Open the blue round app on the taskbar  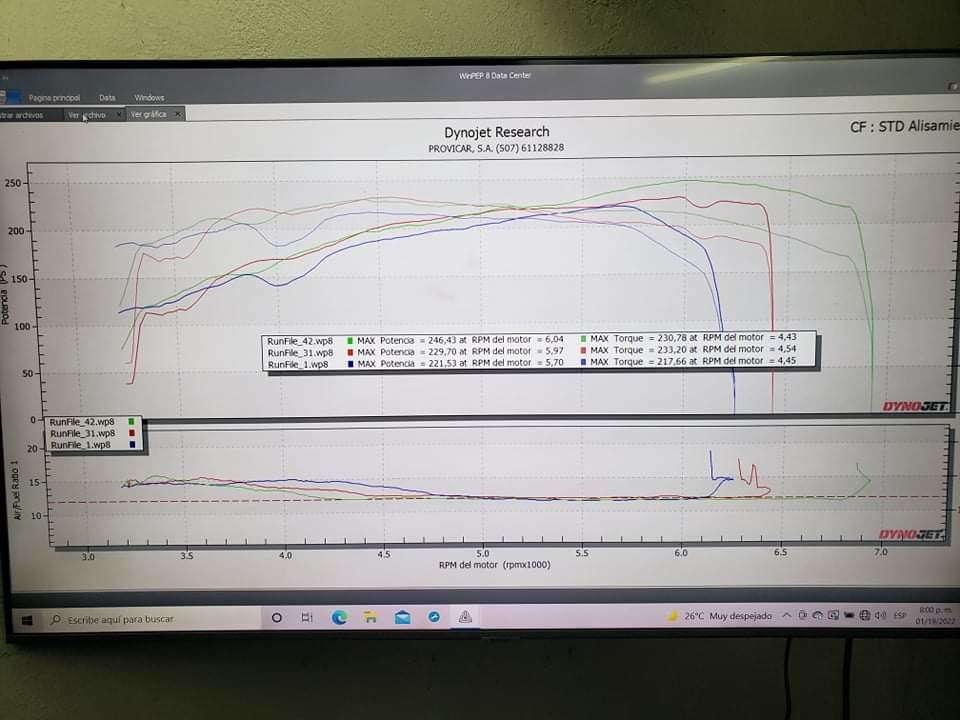coord(434,617)
